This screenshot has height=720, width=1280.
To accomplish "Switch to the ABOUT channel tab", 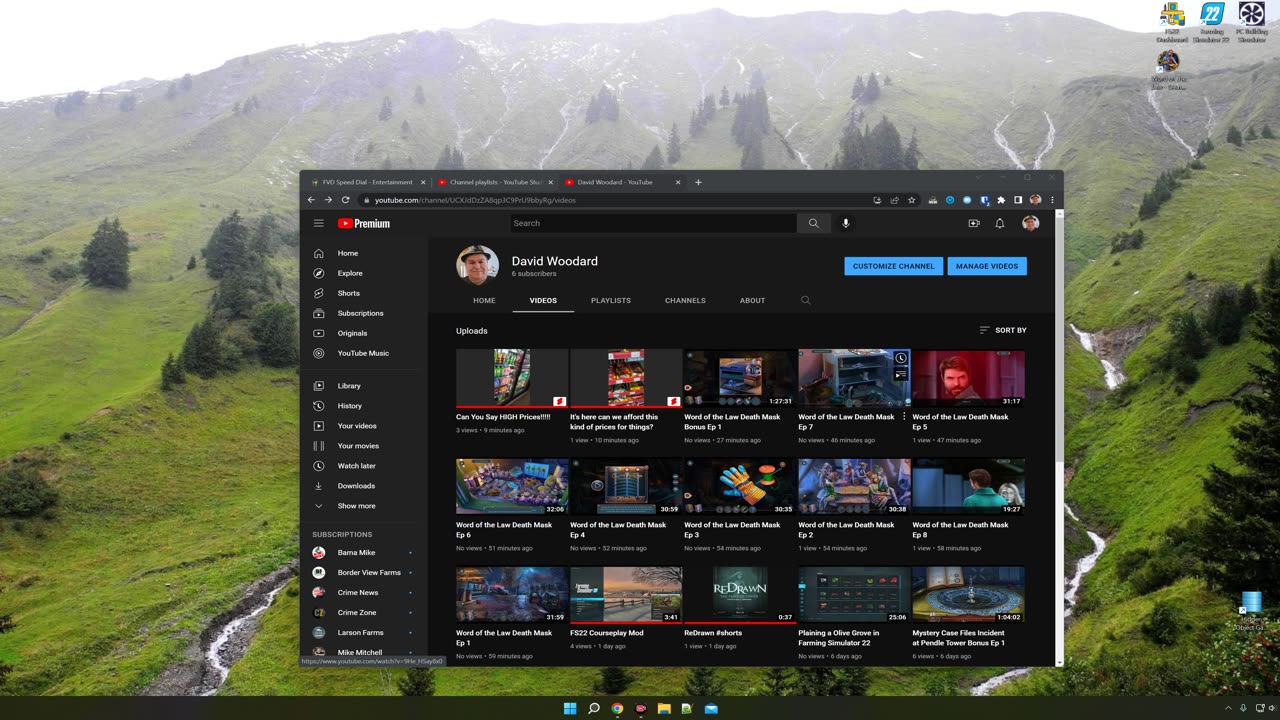I will pyautogui.click(x=752, y=300).
